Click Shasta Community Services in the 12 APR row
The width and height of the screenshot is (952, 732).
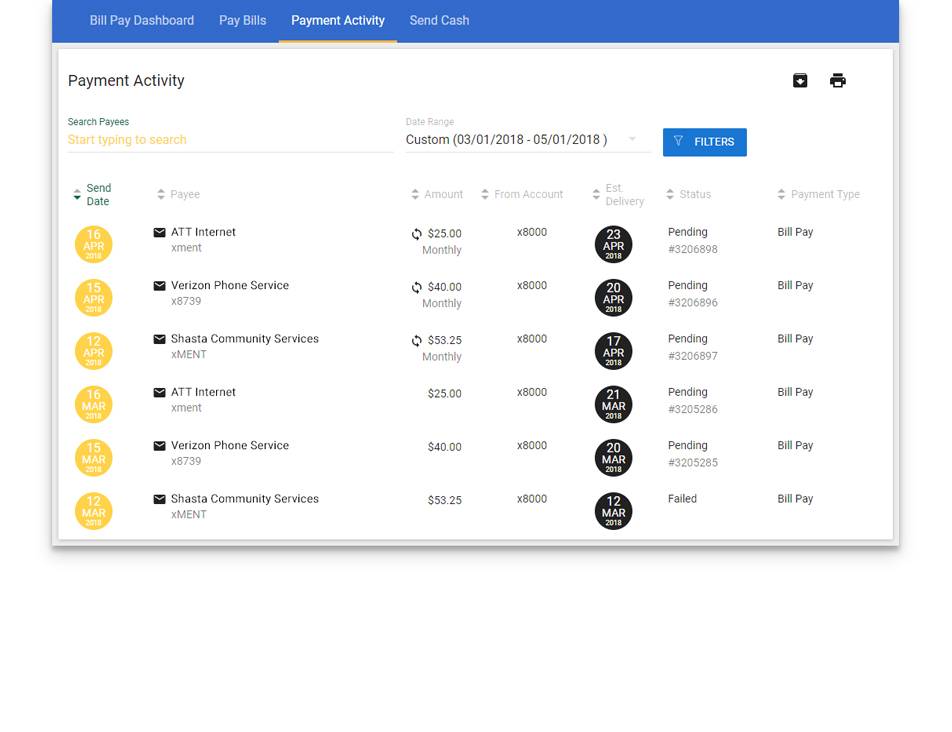coord(245,339)
